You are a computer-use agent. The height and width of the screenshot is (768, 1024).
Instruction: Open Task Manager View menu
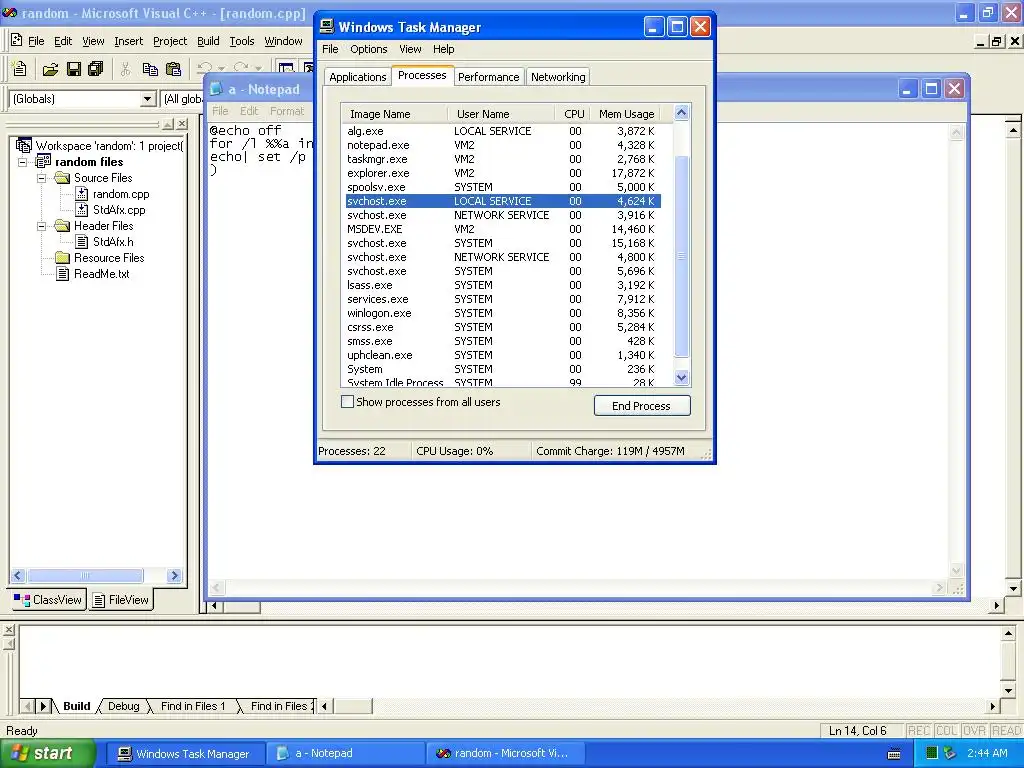(x=410, y=49)
